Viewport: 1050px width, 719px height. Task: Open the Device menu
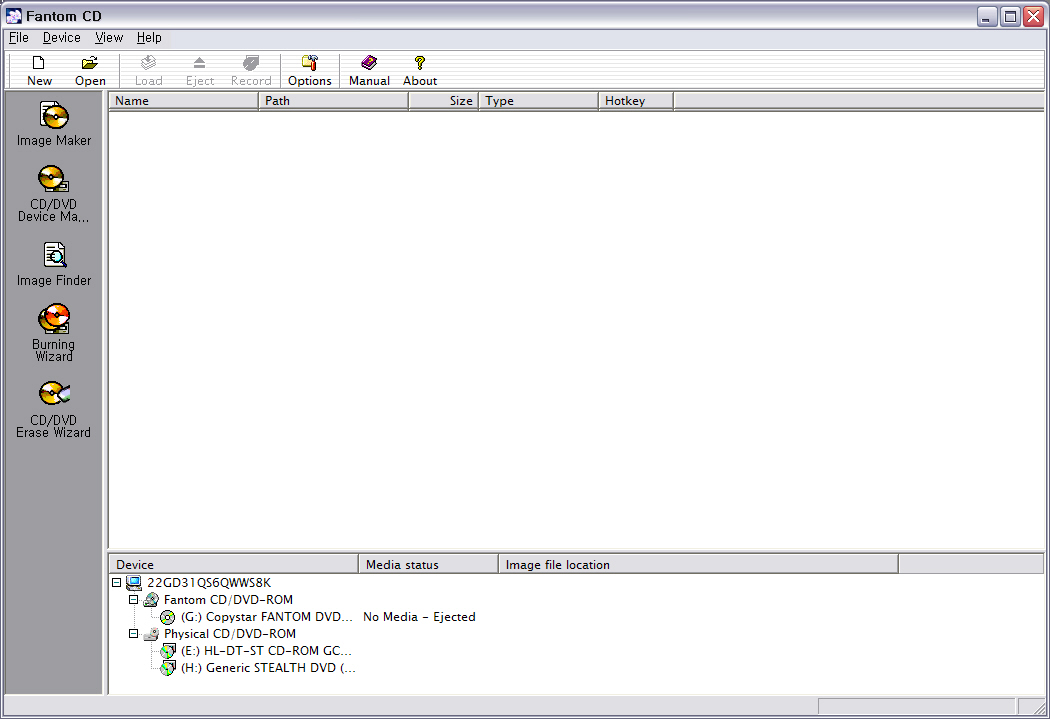tap(61, 38)
